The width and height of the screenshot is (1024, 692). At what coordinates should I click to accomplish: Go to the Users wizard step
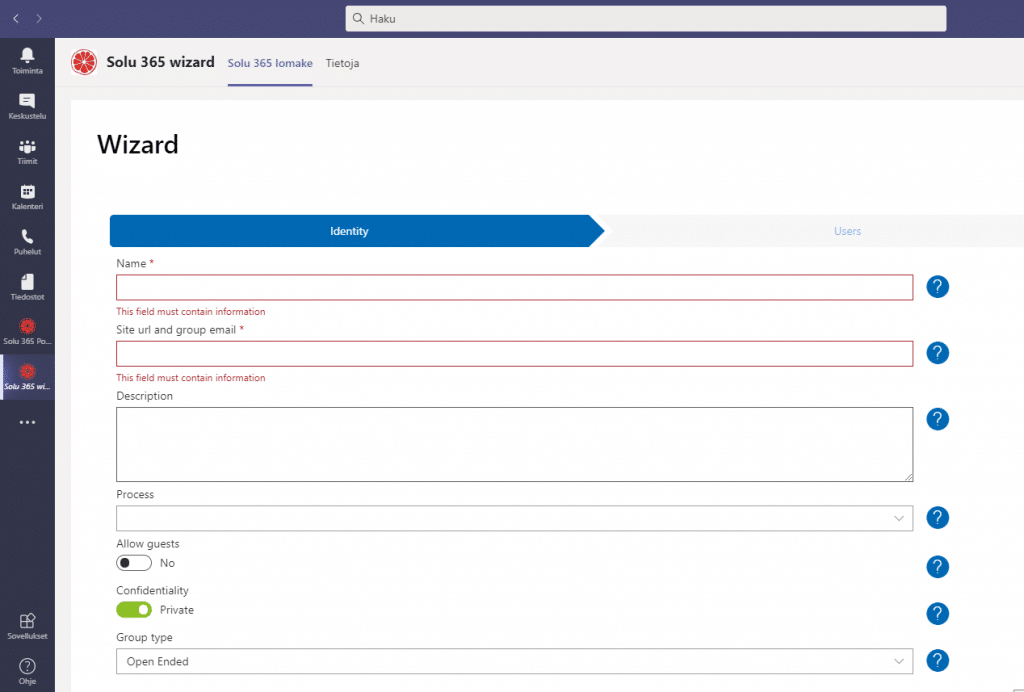click(x=847, y=231)
